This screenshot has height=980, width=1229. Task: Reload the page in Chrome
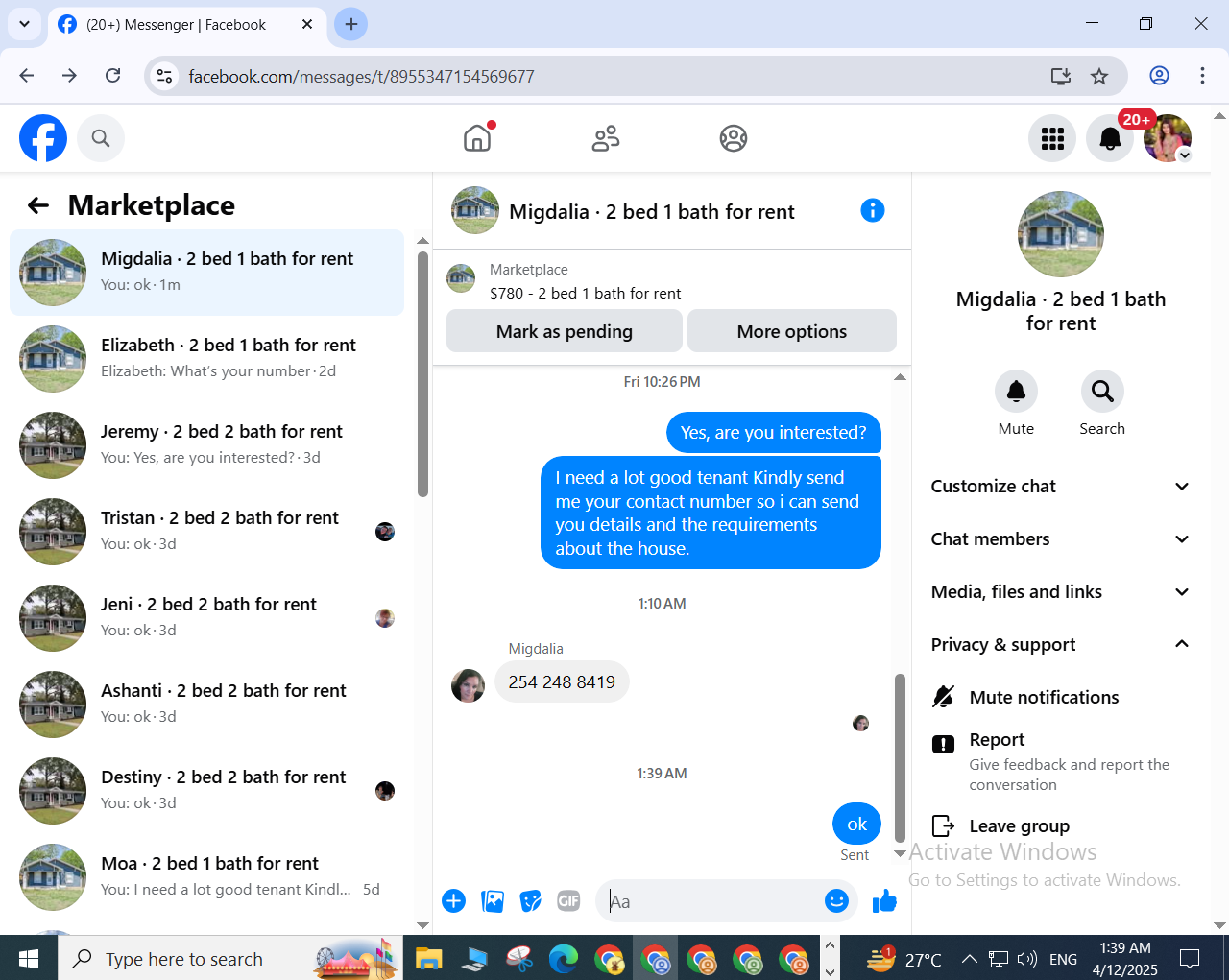[x=113, y=76]
